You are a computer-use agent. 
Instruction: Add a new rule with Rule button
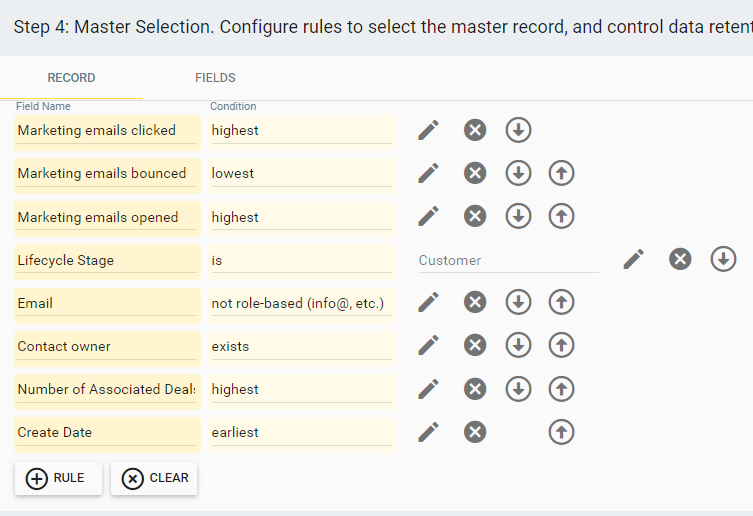pos(58,478)
